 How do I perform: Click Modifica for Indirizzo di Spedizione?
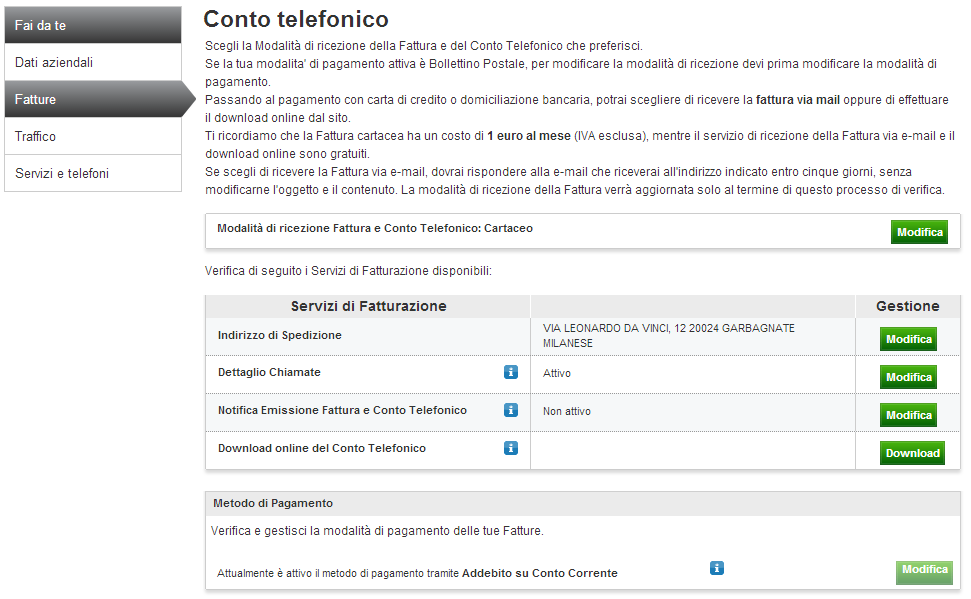[908, 339]
